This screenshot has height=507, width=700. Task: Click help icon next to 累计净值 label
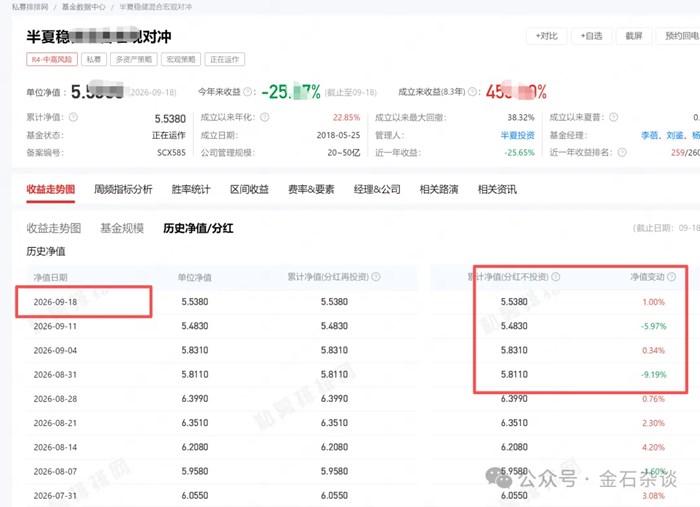[x=73, y=117]
